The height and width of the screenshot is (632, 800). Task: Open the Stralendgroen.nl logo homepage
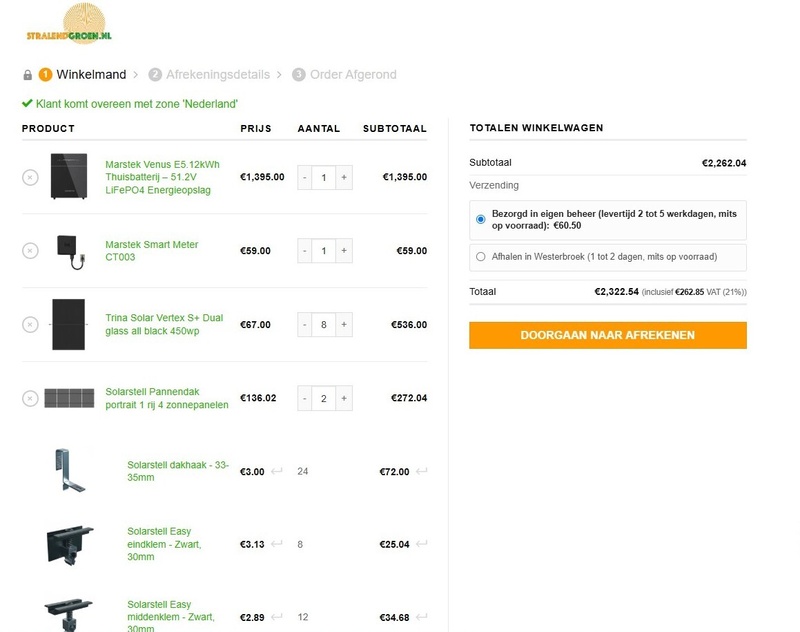(69, 24)
